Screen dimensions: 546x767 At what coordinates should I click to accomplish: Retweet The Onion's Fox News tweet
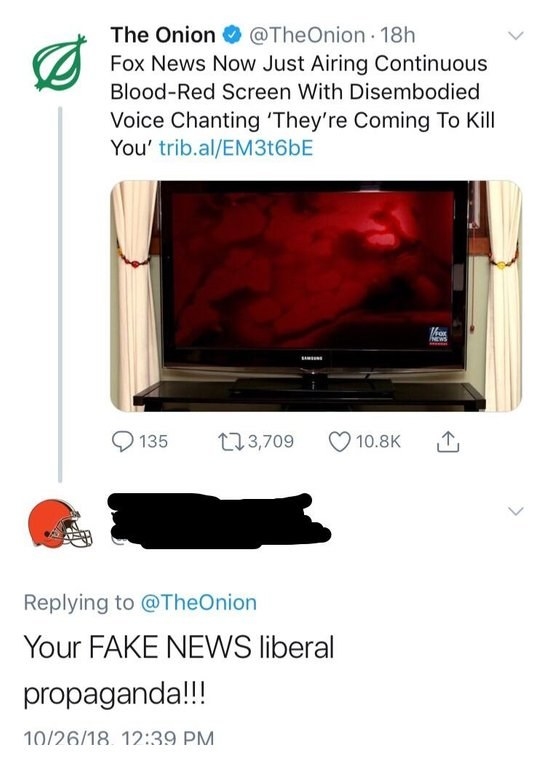point(231,441)
